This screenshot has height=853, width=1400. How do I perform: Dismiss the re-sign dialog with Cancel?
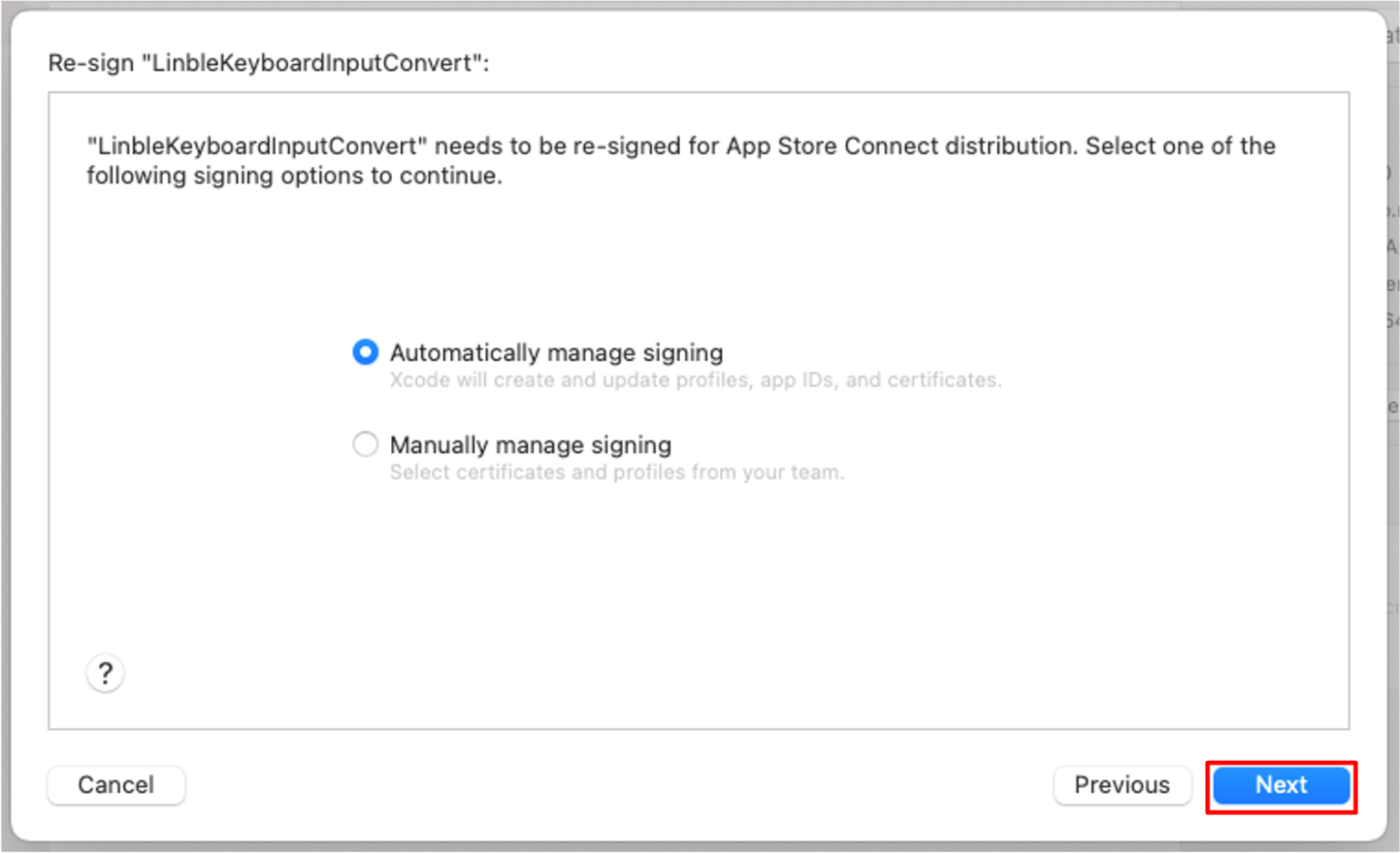[115, 785]
